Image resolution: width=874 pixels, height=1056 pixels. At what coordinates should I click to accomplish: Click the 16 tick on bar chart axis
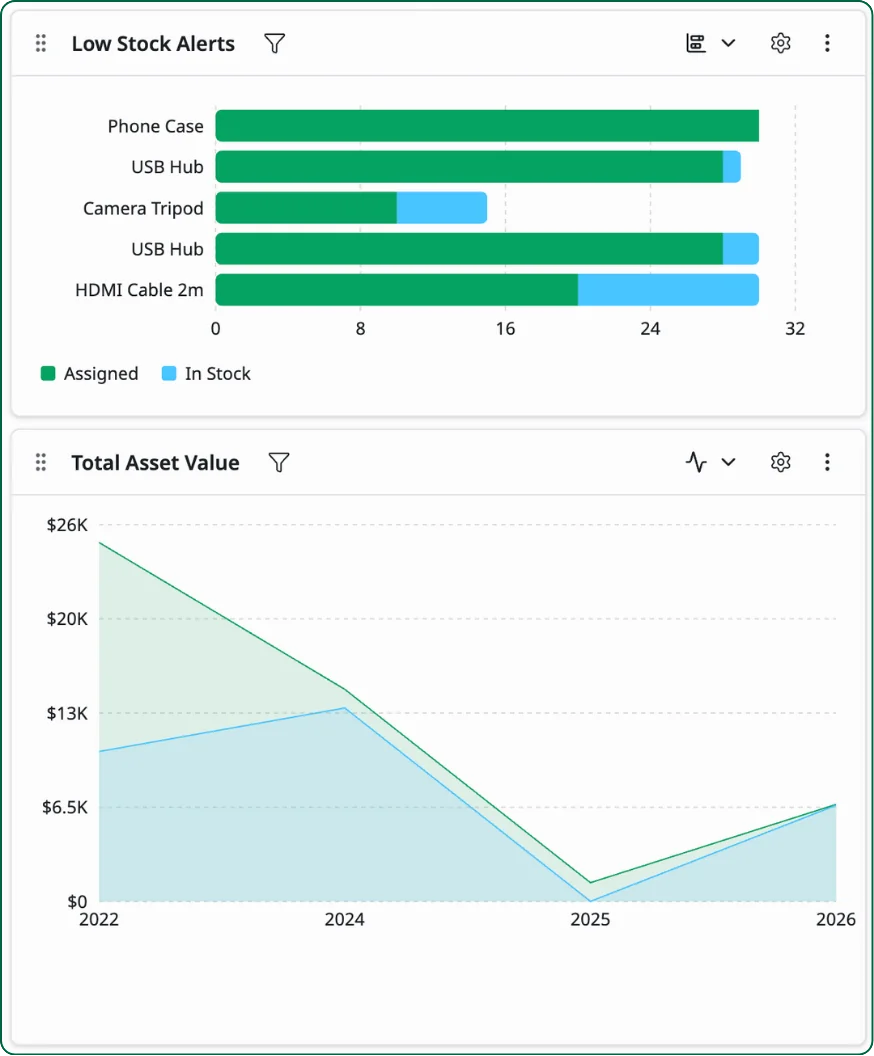click(506, 329)
